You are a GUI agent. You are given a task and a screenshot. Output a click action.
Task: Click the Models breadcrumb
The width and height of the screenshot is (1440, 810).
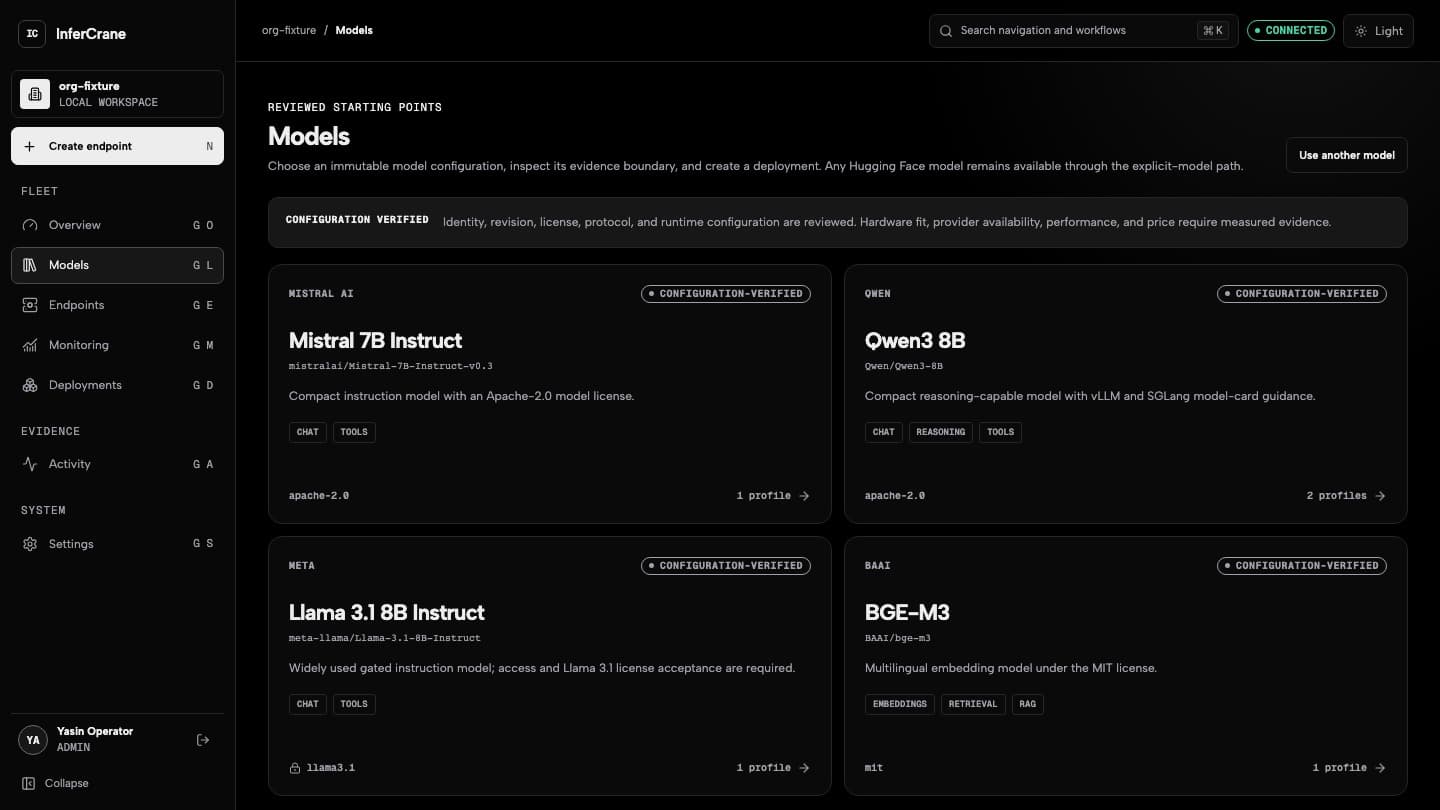(354, 30)
